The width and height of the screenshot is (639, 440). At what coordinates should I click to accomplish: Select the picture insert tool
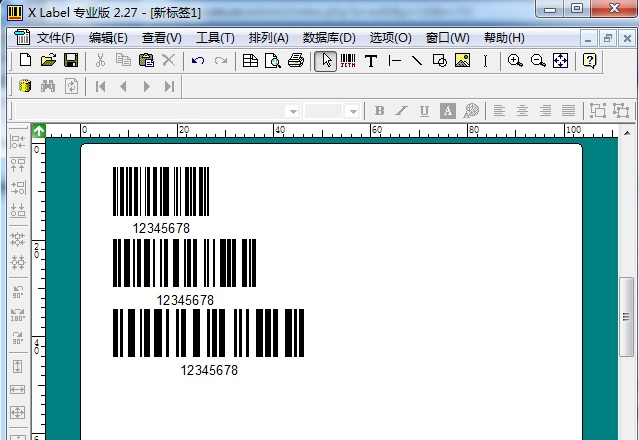[463, 60]
